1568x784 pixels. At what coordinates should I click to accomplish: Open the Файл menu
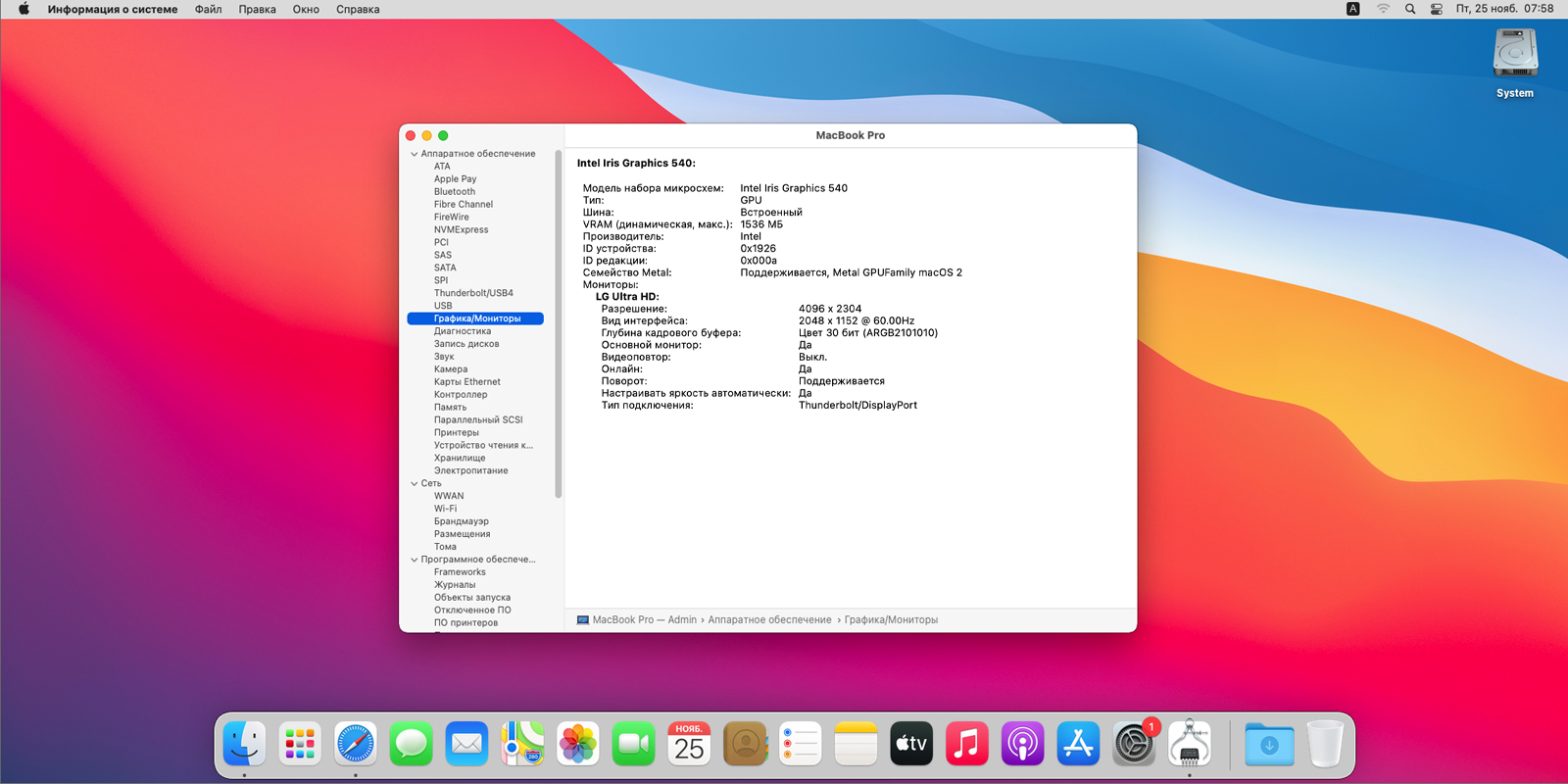[208, 9]
